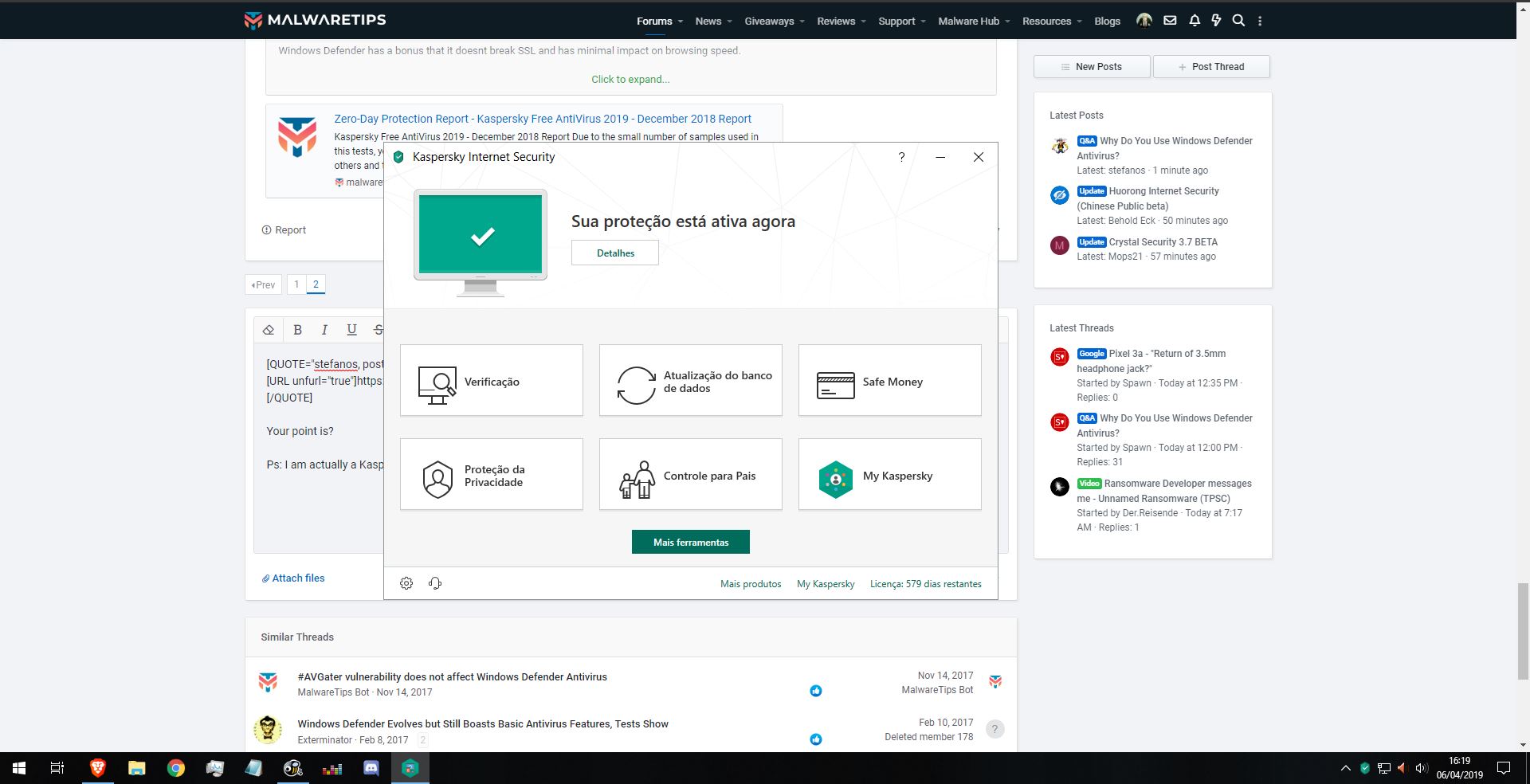Open the News menu on MalwareTips
Screen dimensions: 1530x784
pyautogui.click(x=708, y=22)
